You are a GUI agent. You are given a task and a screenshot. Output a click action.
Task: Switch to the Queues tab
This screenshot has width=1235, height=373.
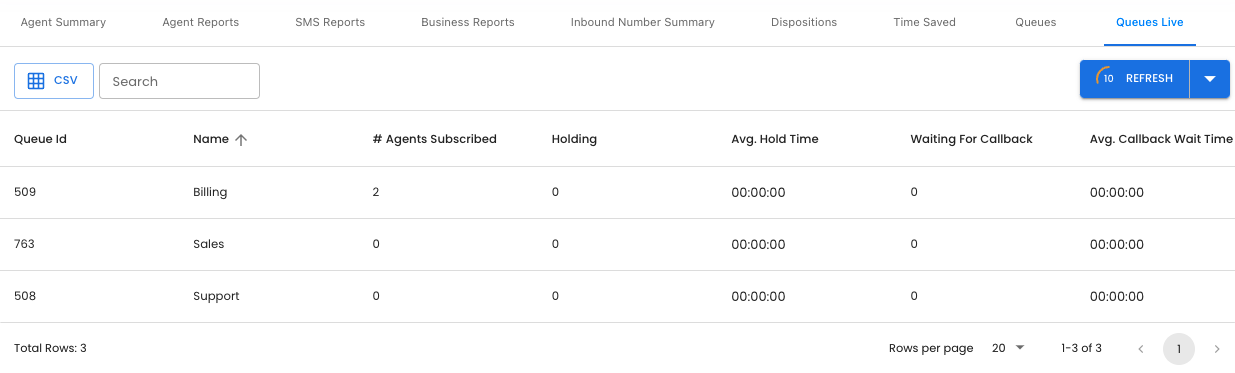click(x=1035, y=22)
